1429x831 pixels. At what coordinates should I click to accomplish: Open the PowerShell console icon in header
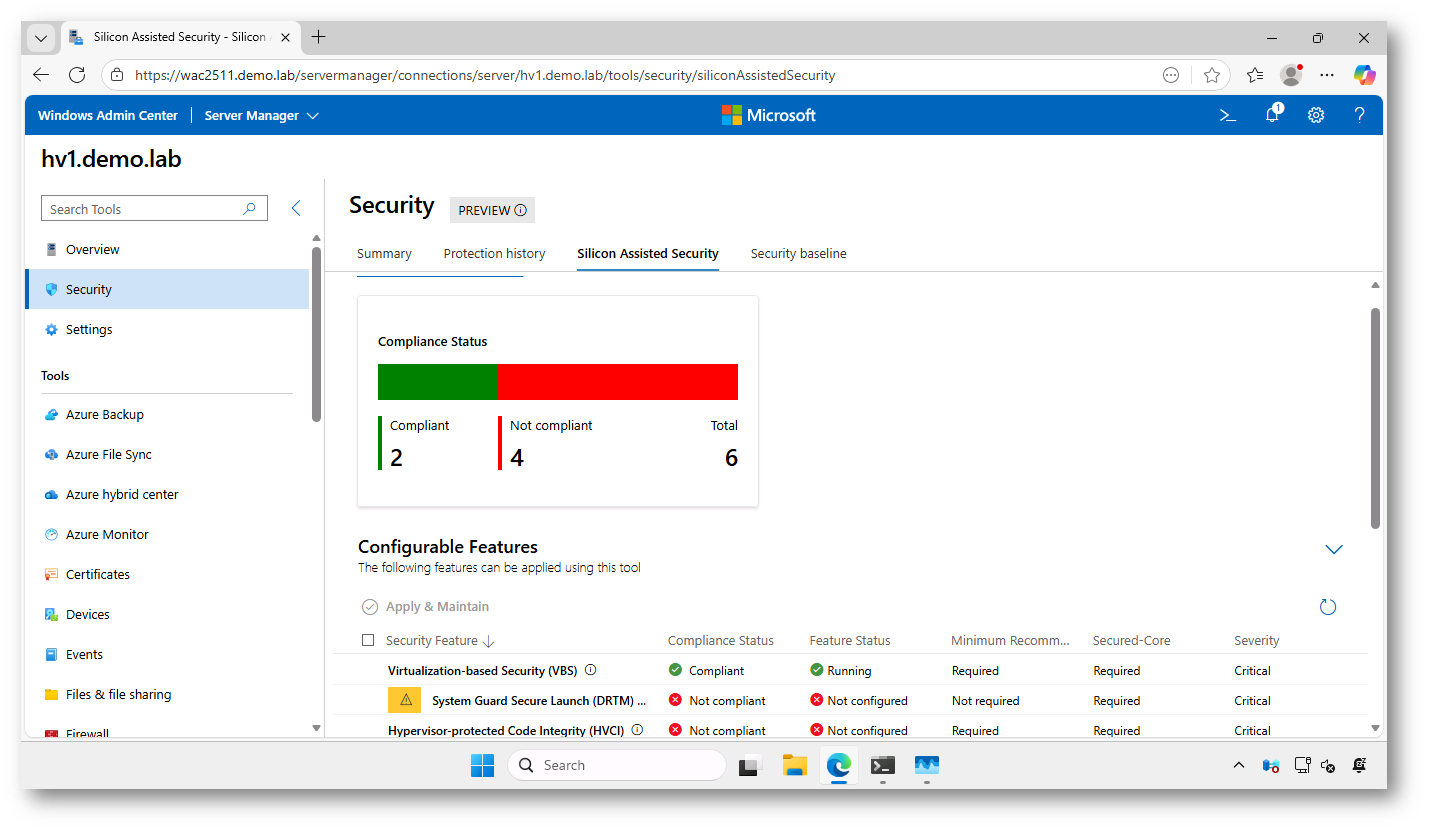point(1228,115)
